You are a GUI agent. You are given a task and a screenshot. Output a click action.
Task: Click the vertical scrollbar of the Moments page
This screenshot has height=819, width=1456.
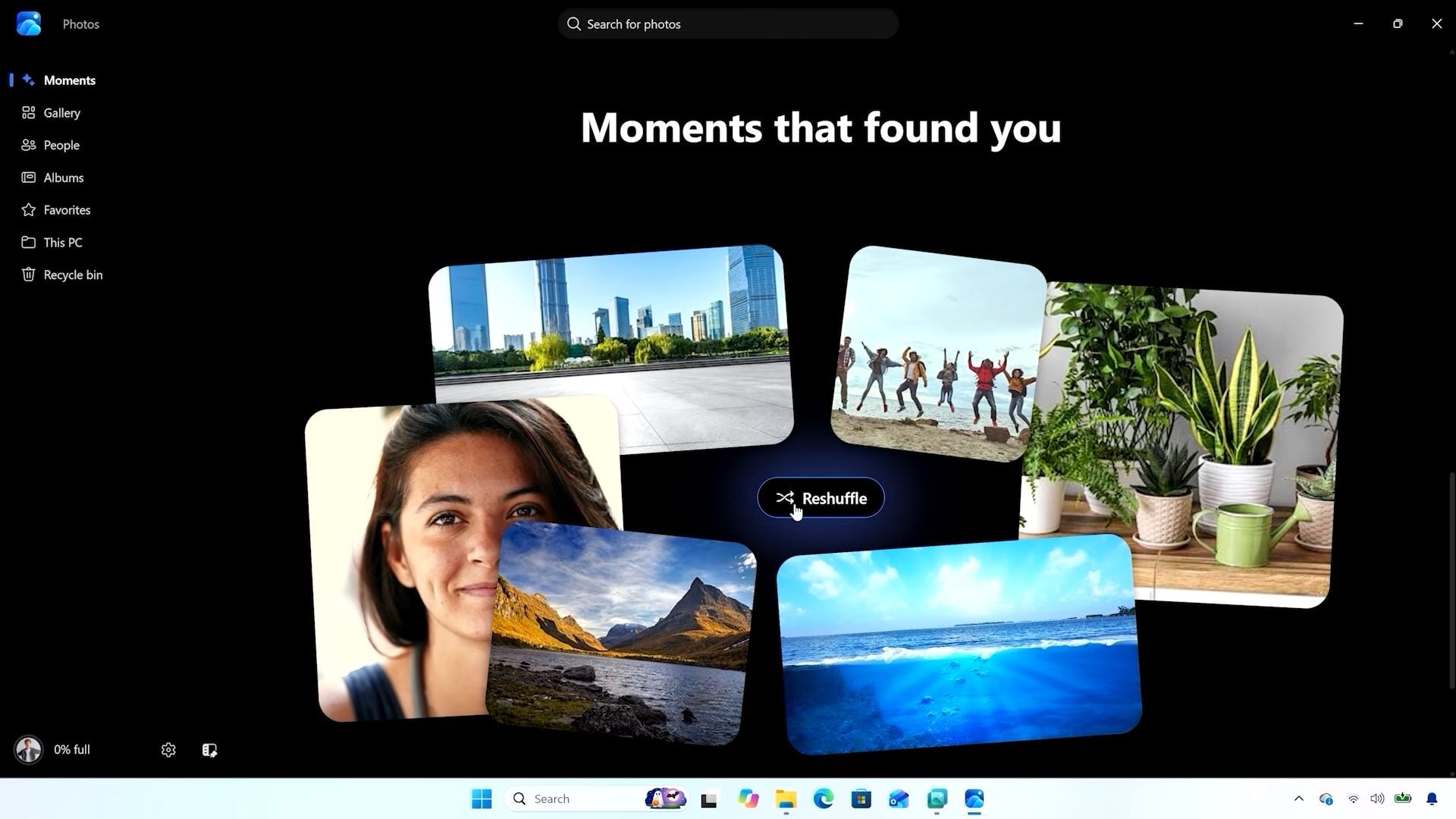1451,580
